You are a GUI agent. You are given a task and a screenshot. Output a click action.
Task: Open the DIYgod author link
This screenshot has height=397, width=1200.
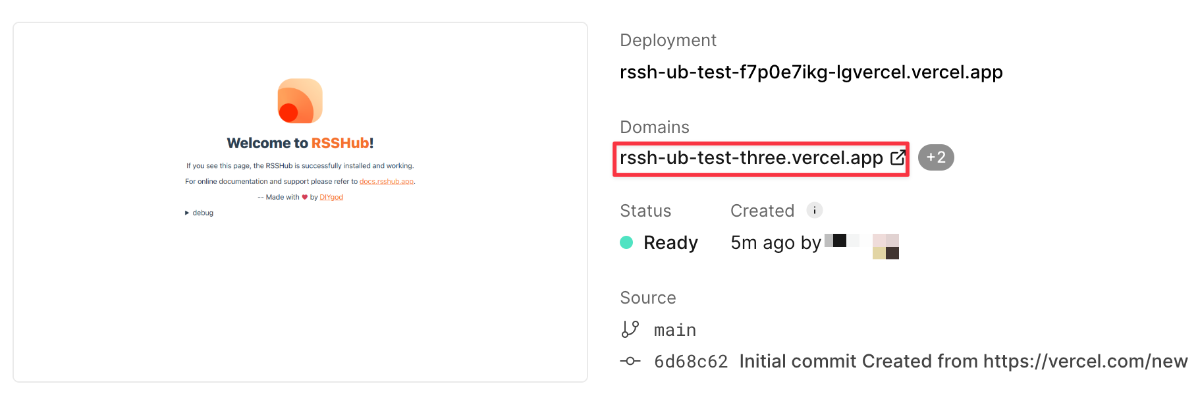click(331, 197)
